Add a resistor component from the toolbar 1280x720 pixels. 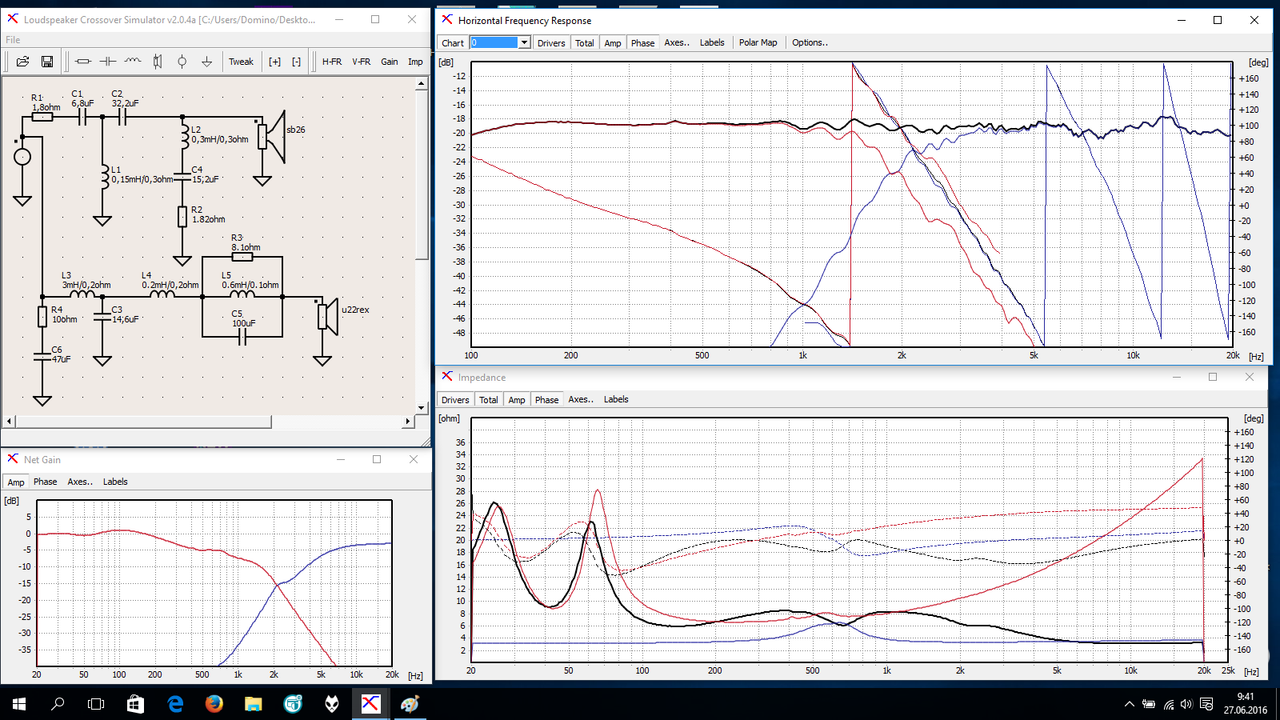tap(83, 61)
